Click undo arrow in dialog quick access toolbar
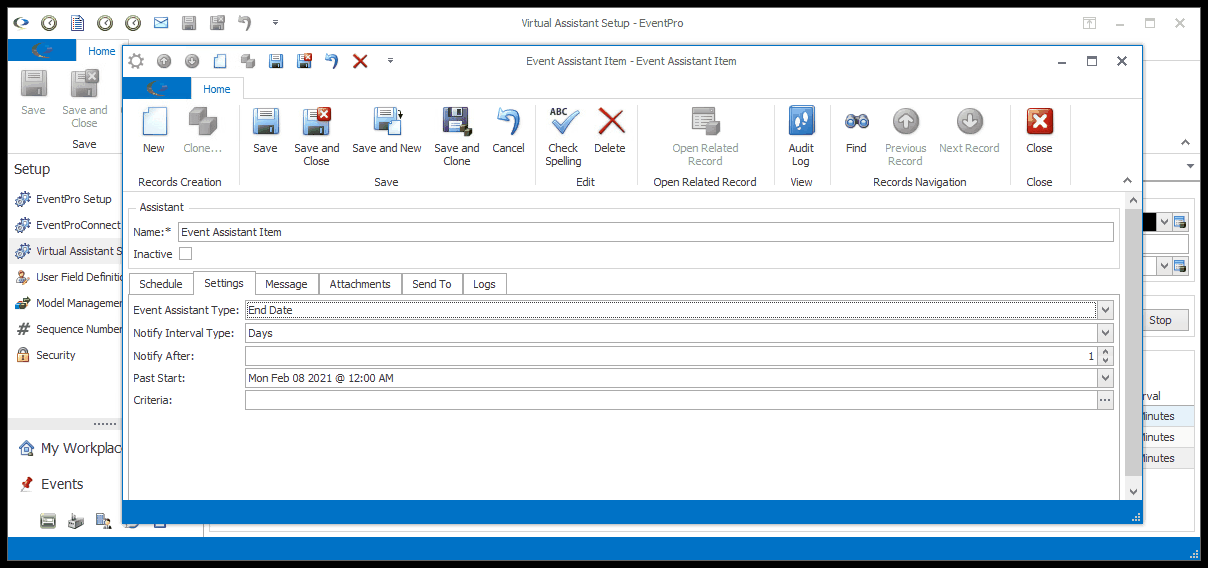The height and width of the screenshot is (568, 1208). (x=332, y=61)
